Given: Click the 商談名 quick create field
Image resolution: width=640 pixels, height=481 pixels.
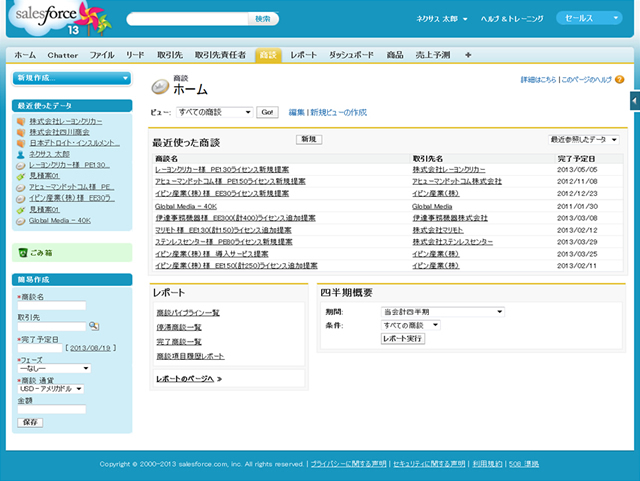Looking at the screenshot, I should (x=52, y=305).
